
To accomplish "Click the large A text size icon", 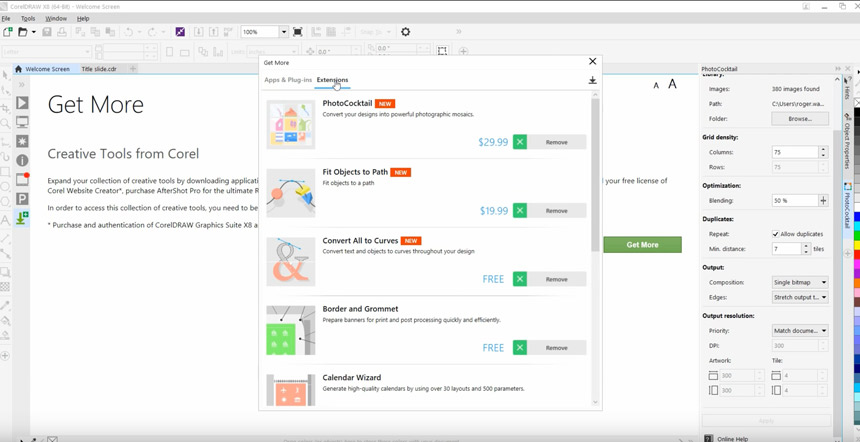I will (672, 84).
